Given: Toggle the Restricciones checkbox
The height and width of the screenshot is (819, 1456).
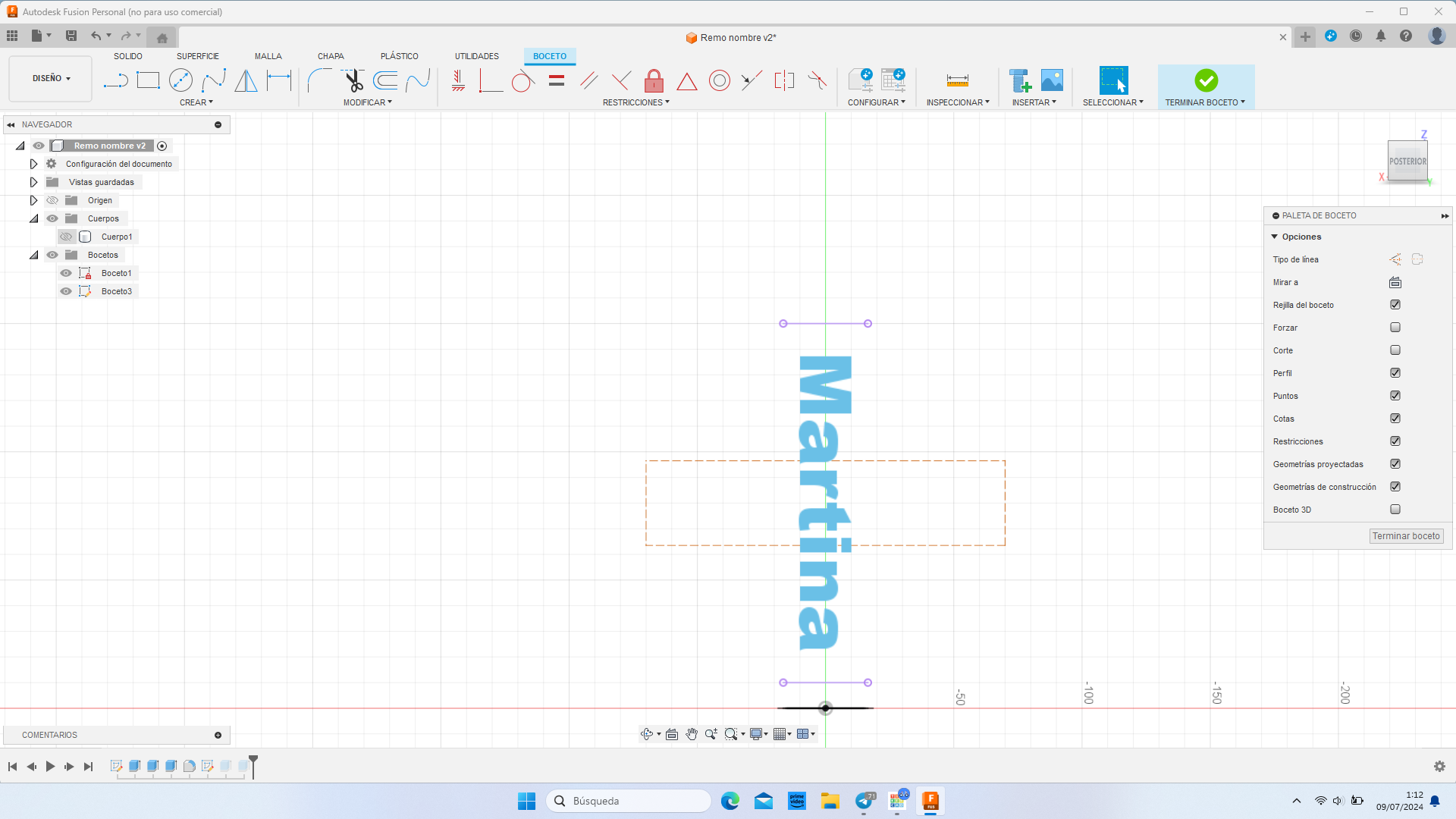Looking at the screenshot, I should coord(1395,441).
